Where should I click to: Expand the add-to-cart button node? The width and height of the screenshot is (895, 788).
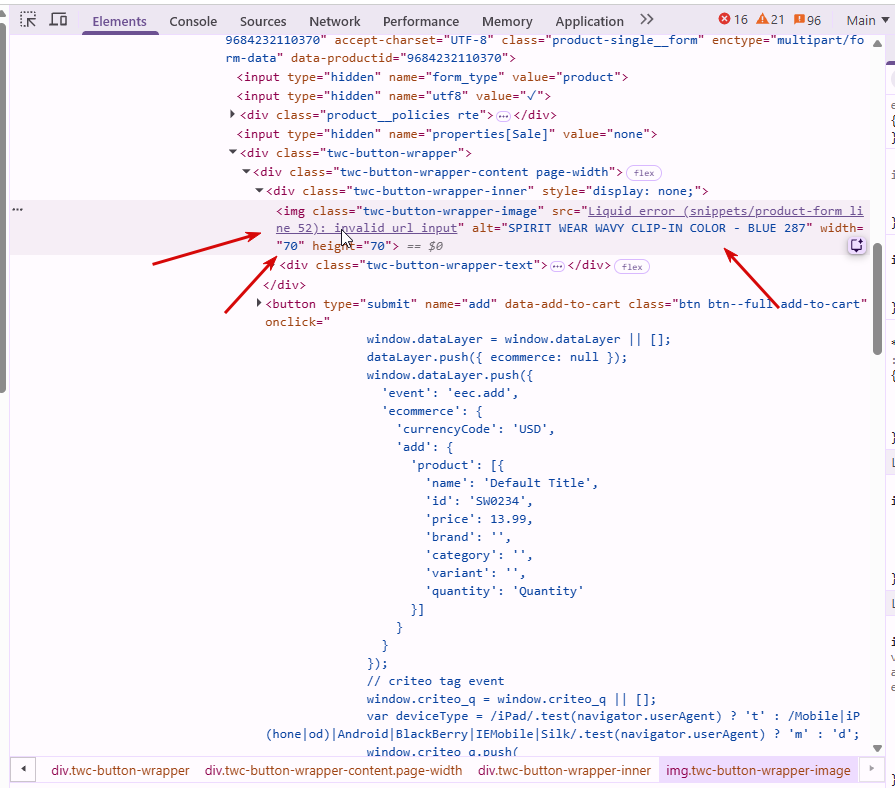[x=259, y=303]
